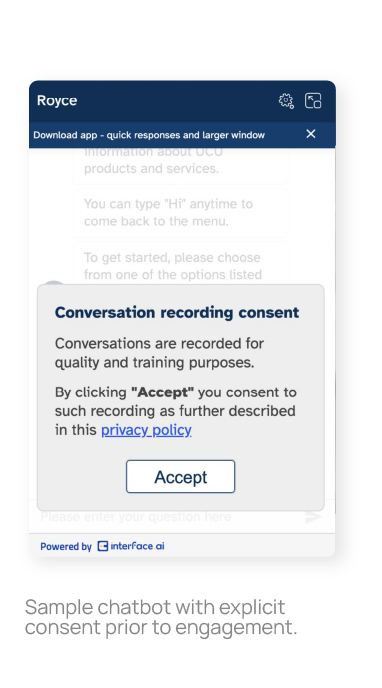
Task: Select the "To get started, please choose" message
Action: [181, 263]
